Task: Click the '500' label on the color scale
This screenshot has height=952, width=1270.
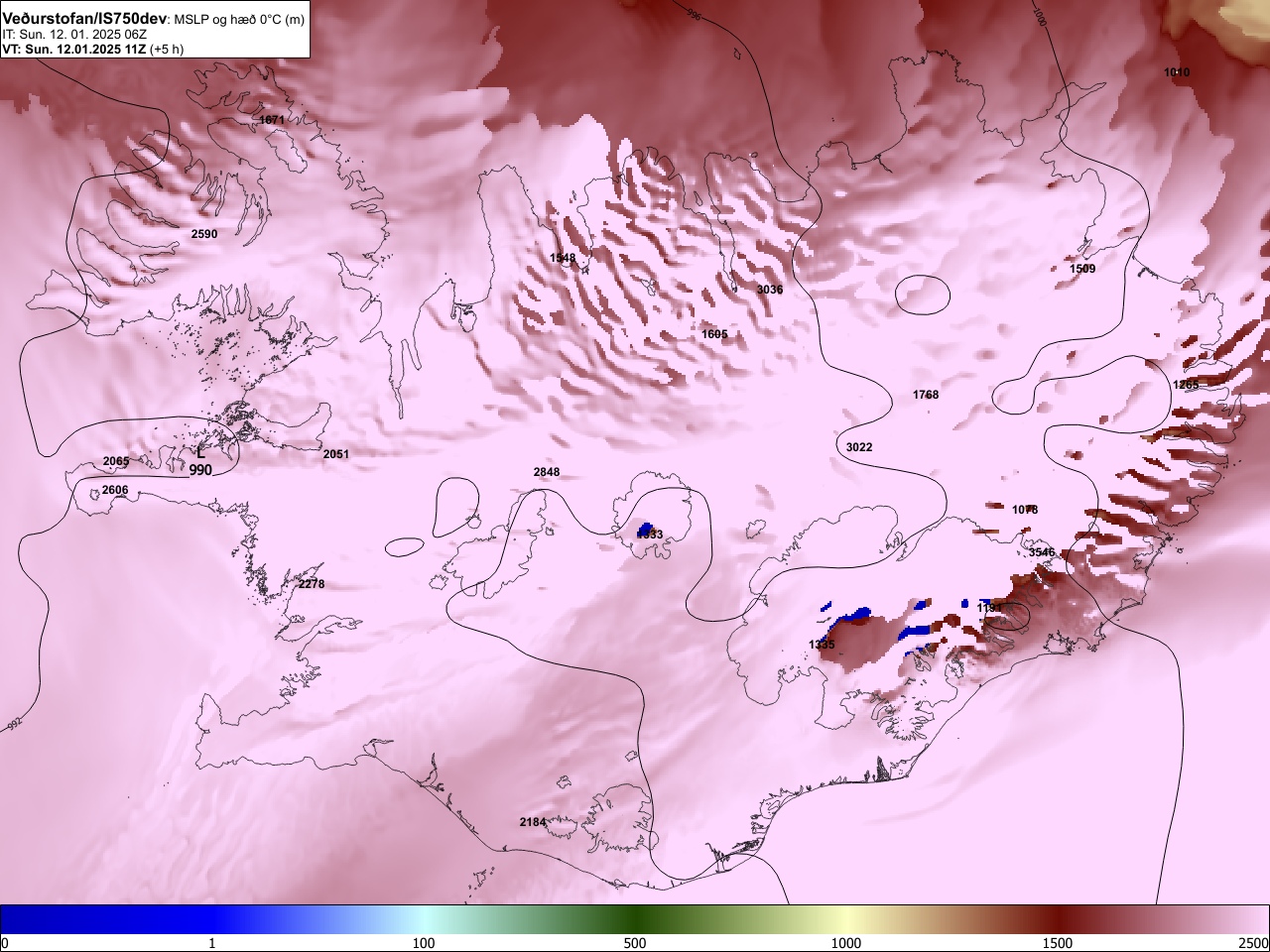Action: [635, 942]
